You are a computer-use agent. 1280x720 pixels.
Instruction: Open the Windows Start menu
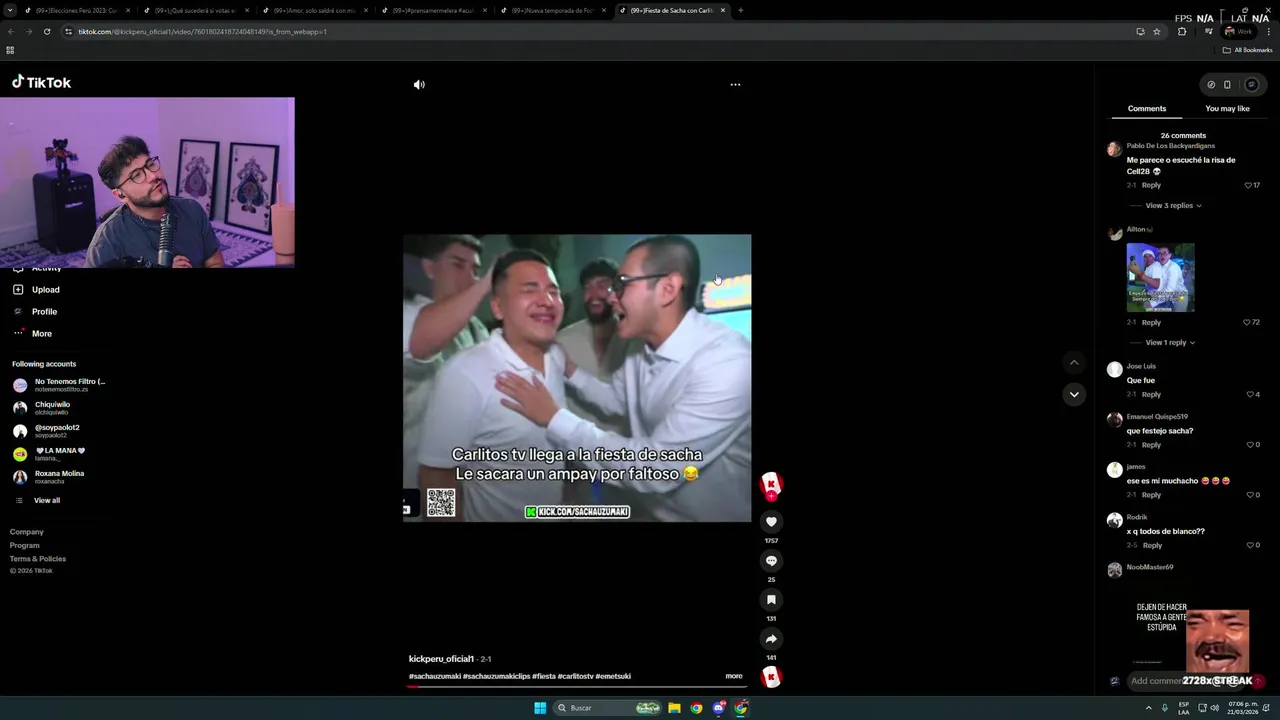pos(540,708)
